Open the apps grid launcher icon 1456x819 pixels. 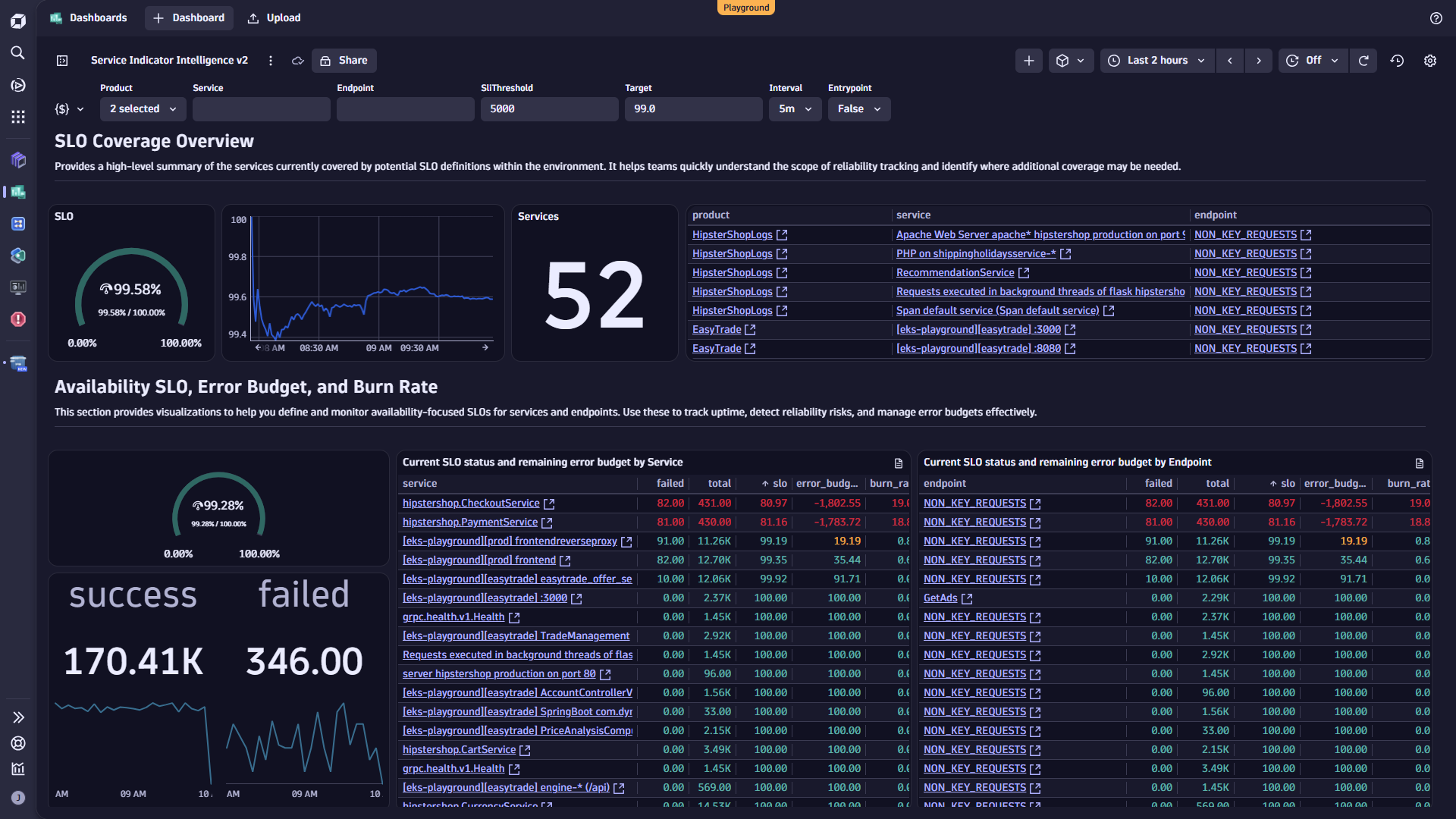(18, 117)
